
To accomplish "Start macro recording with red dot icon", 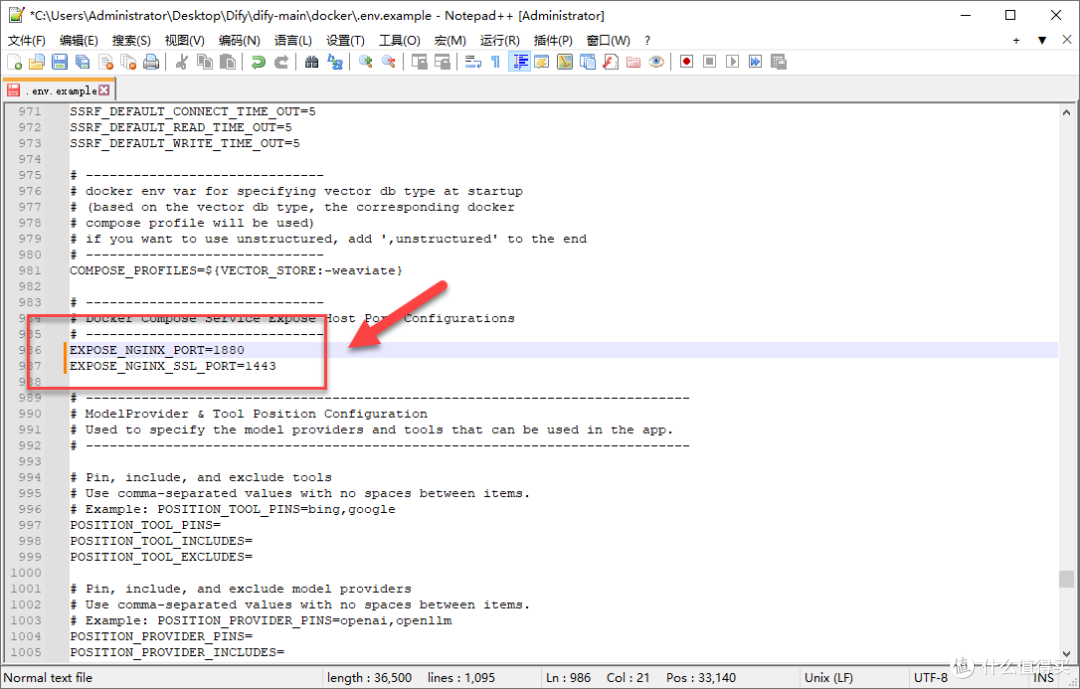I will pos(686,62).
